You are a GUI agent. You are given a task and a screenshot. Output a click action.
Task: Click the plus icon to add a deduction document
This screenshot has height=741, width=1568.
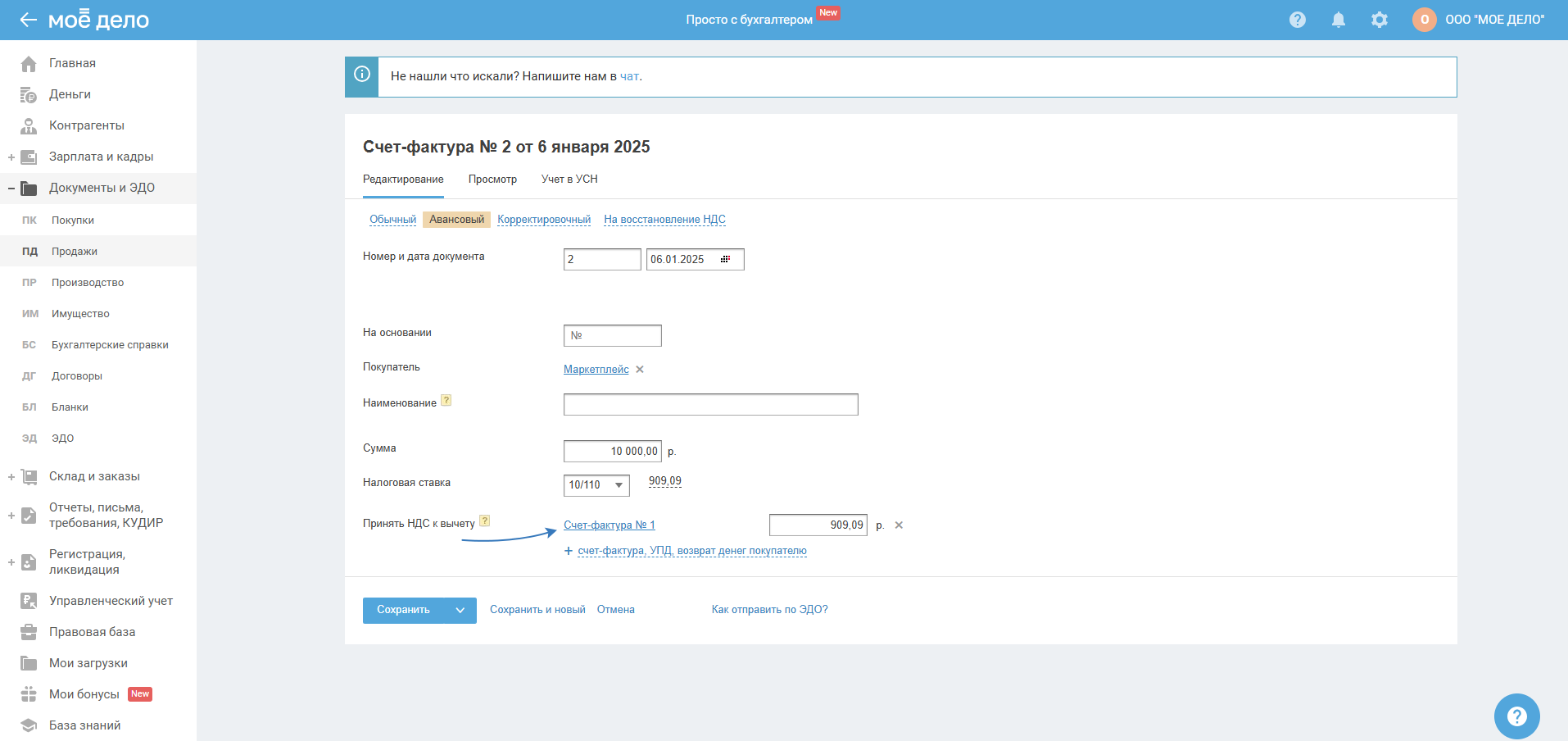coord(569,551)
